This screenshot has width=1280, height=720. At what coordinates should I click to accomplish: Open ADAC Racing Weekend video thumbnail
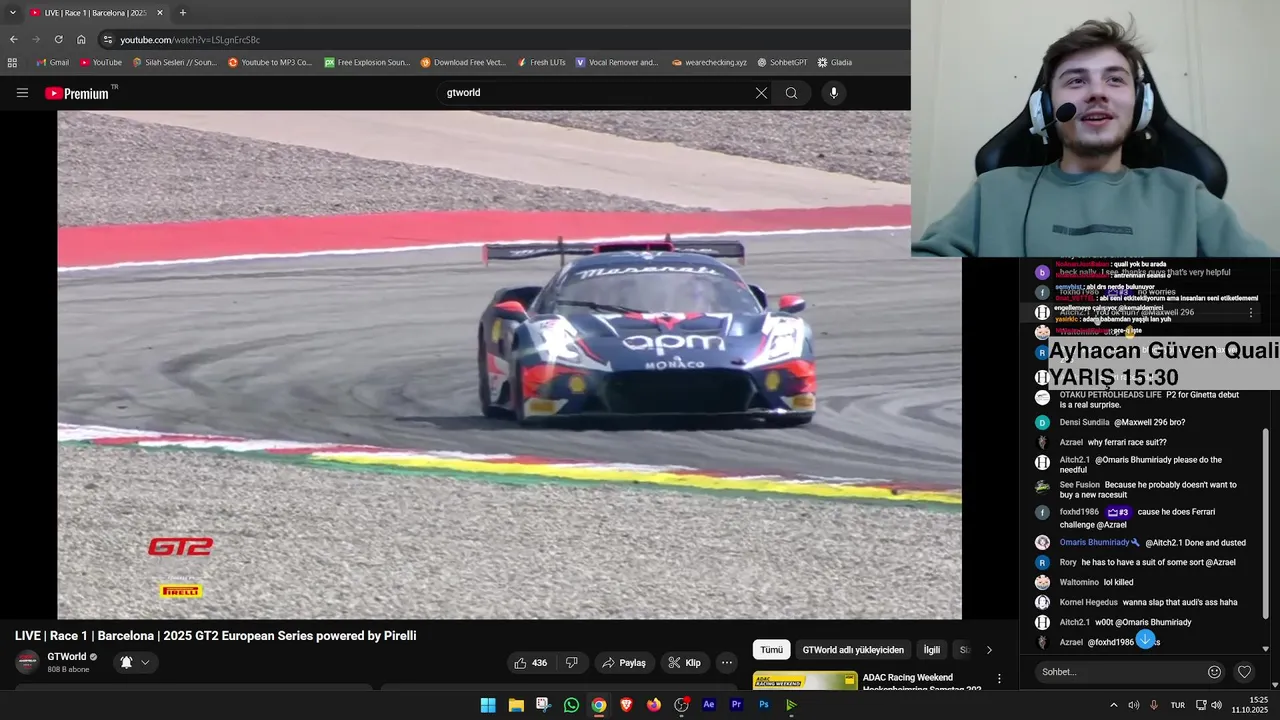tap(804, 681)
